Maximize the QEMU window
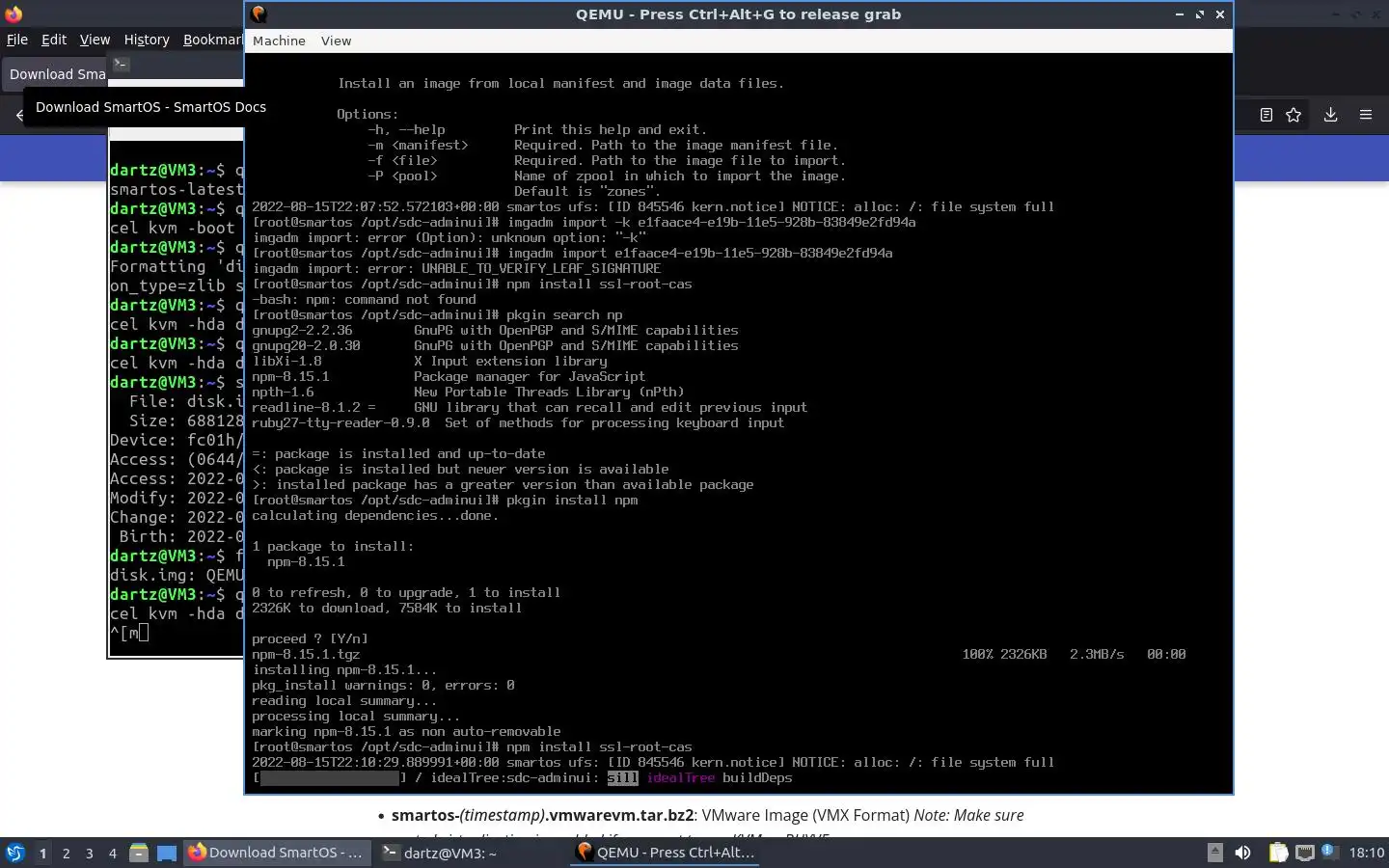The image size is (1389, 868). (x=1200, y=14)
